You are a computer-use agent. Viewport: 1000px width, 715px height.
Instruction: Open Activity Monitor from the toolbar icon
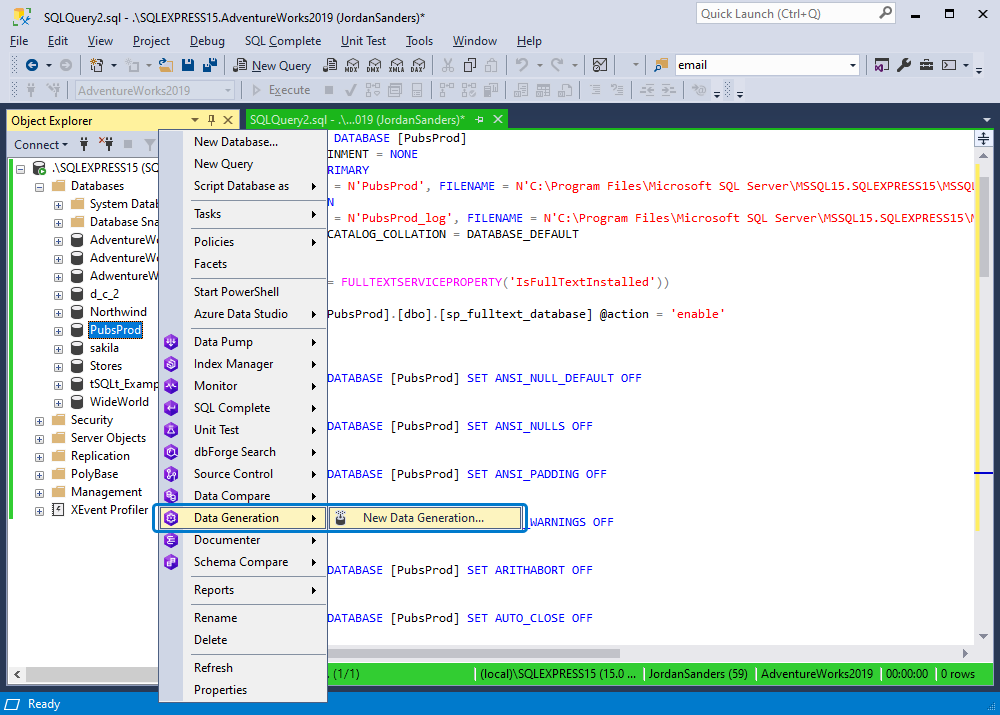pos(599,65)
